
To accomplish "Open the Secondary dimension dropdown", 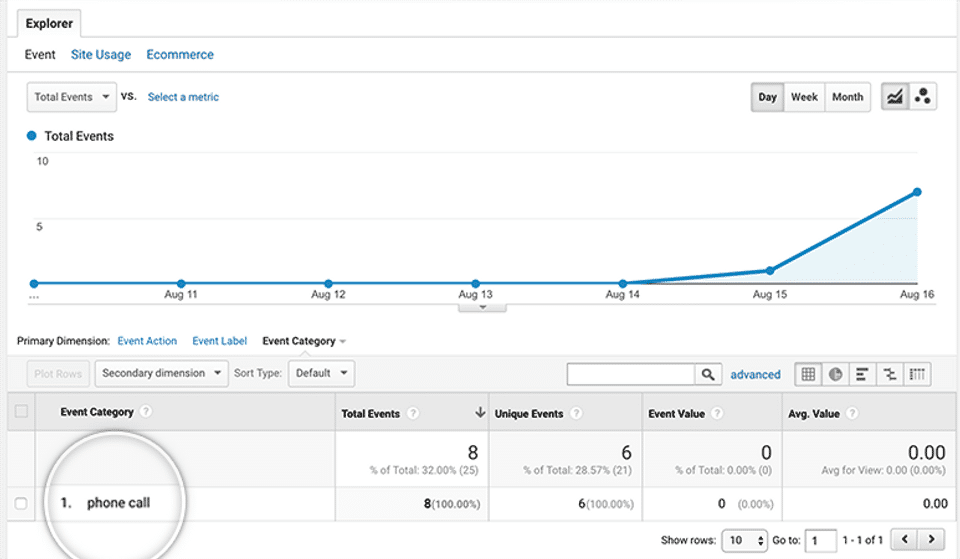I will [x=164, y=373].
